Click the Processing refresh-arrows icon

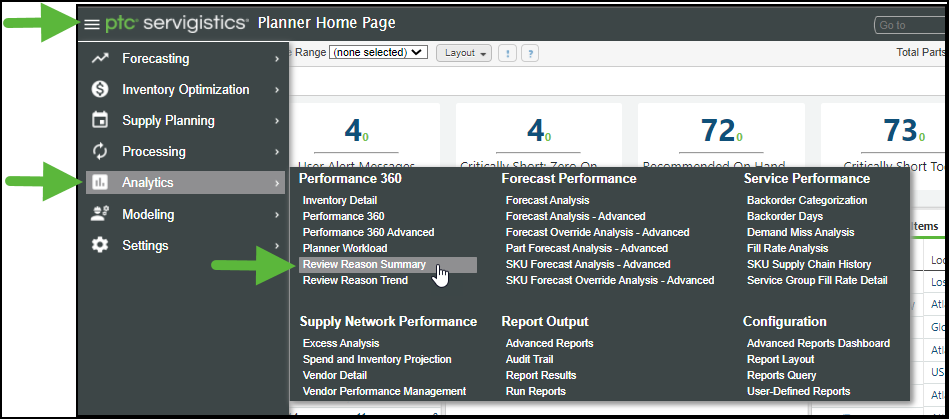tap(100, 151)
